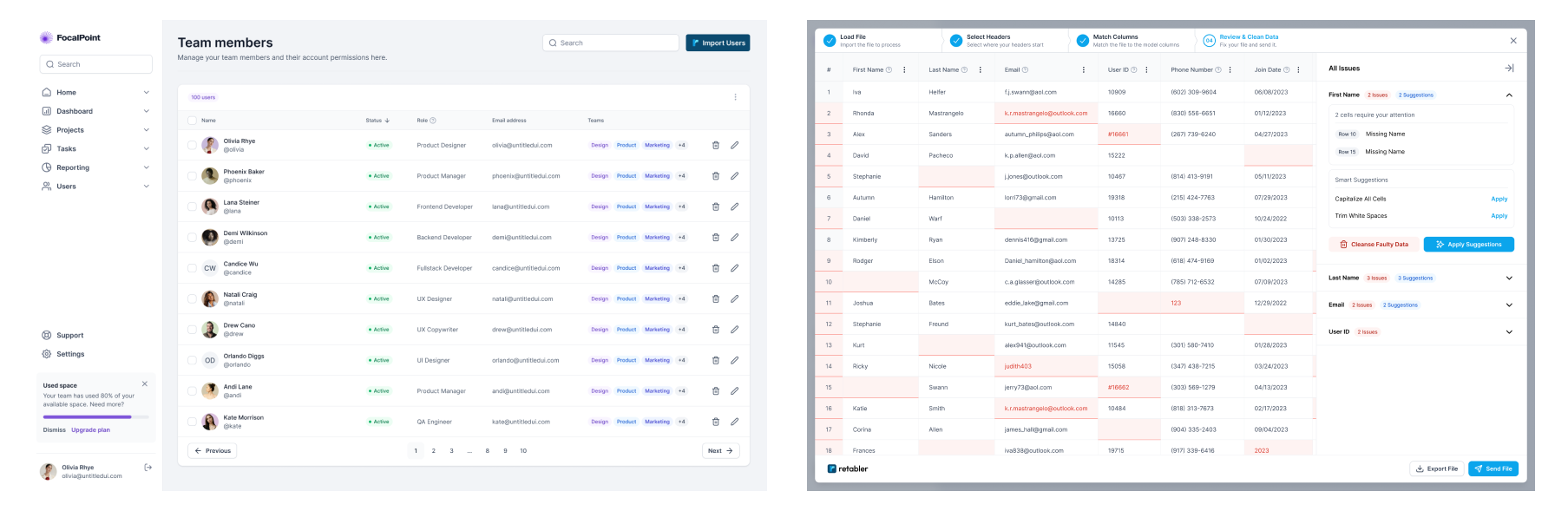1568x511 pixels.
Task: Click Apply for Capitalize All Cells
Action: pyautogui.click(x=1499, y=199)
